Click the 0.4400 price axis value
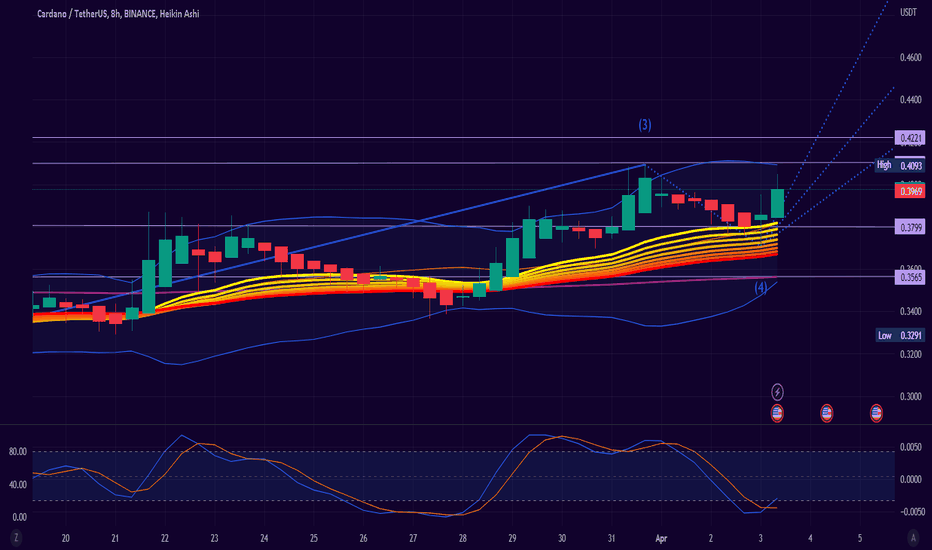This screenshot has width=932, height=550. pos(911,100)
